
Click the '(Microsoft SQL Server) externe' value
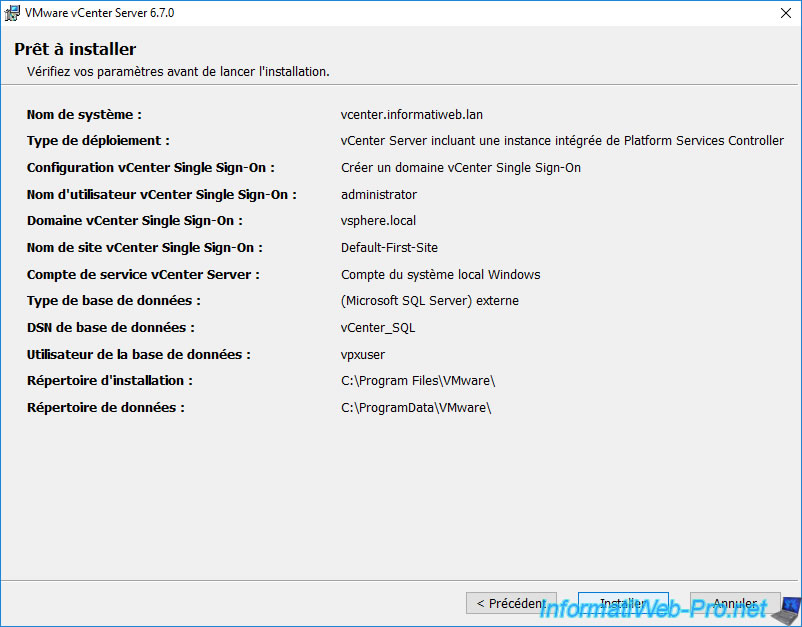(x=430, y=301)
